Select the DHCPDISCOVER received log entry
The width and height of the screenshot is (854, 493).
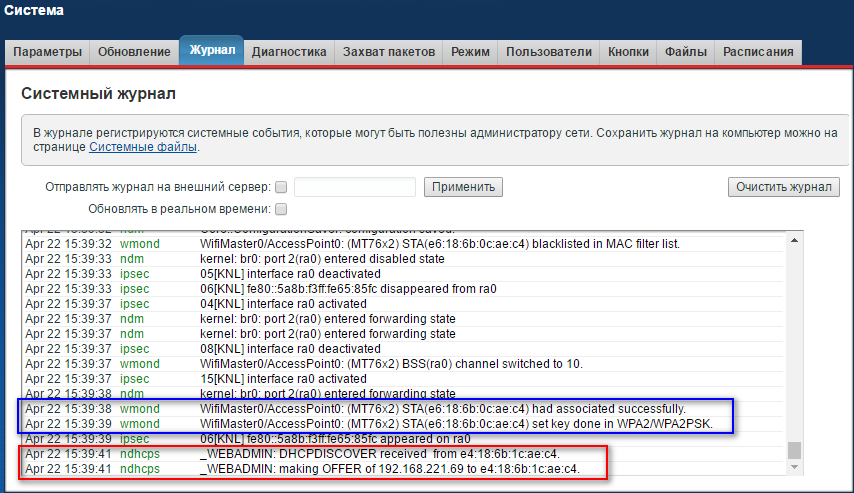pyautogui.click(x=381, y=453)
